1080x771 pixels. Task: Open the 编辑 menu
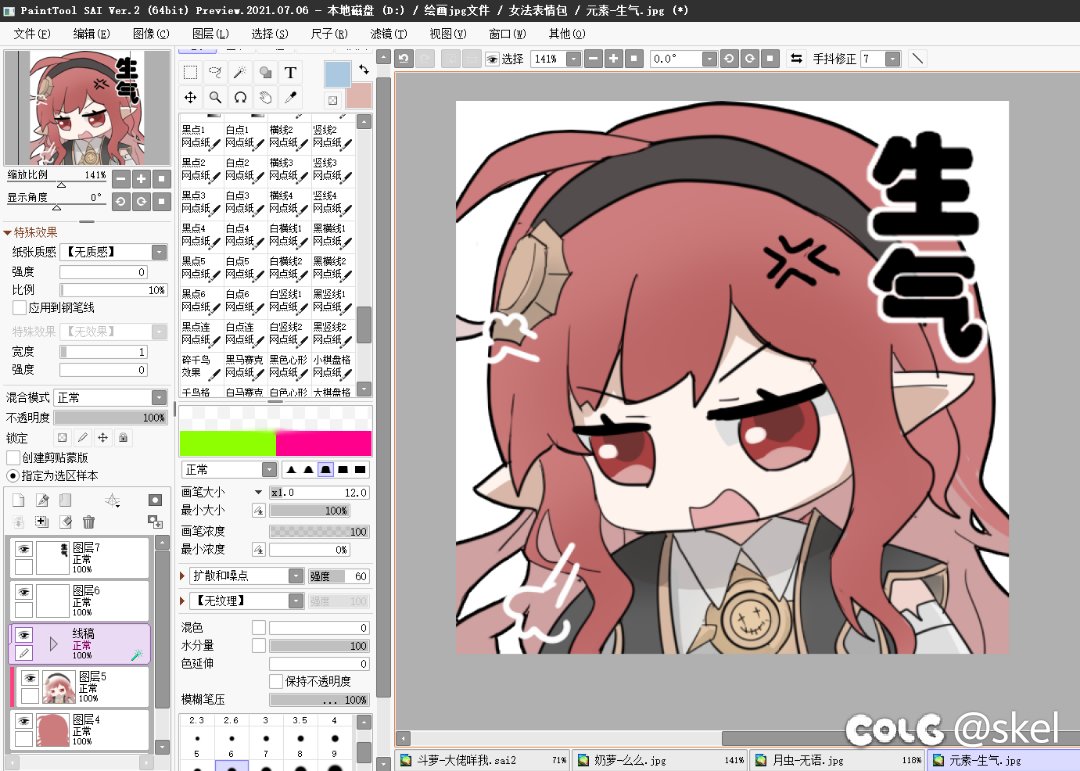coord(92,33)
